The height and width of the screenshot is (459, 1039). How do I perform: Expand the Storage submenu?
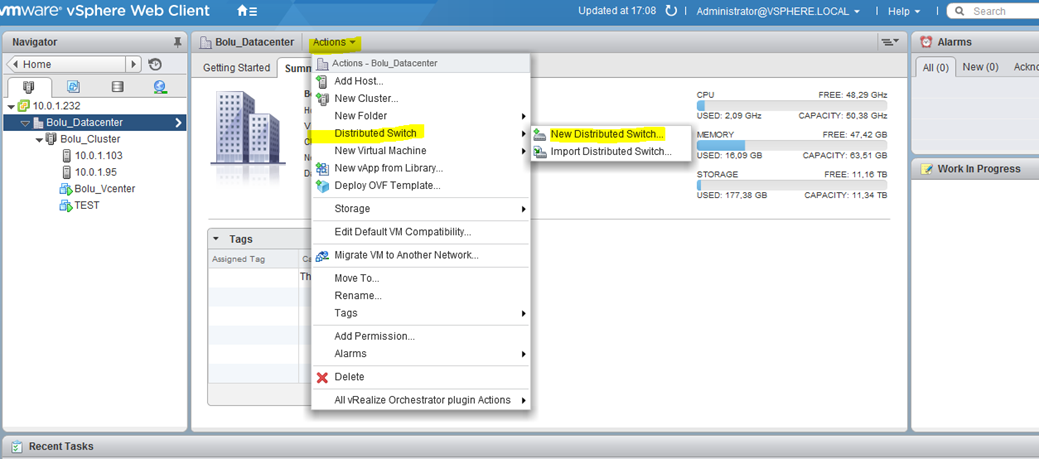pyautogui.click(x=523, y=209)
